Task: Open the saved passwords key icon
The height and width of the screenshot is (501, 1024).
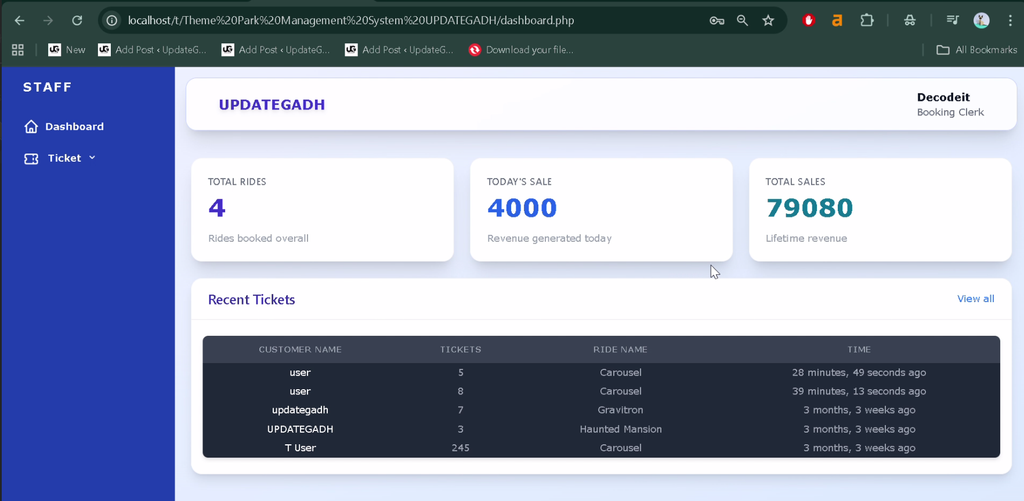Action: click(x=716, y=21)
